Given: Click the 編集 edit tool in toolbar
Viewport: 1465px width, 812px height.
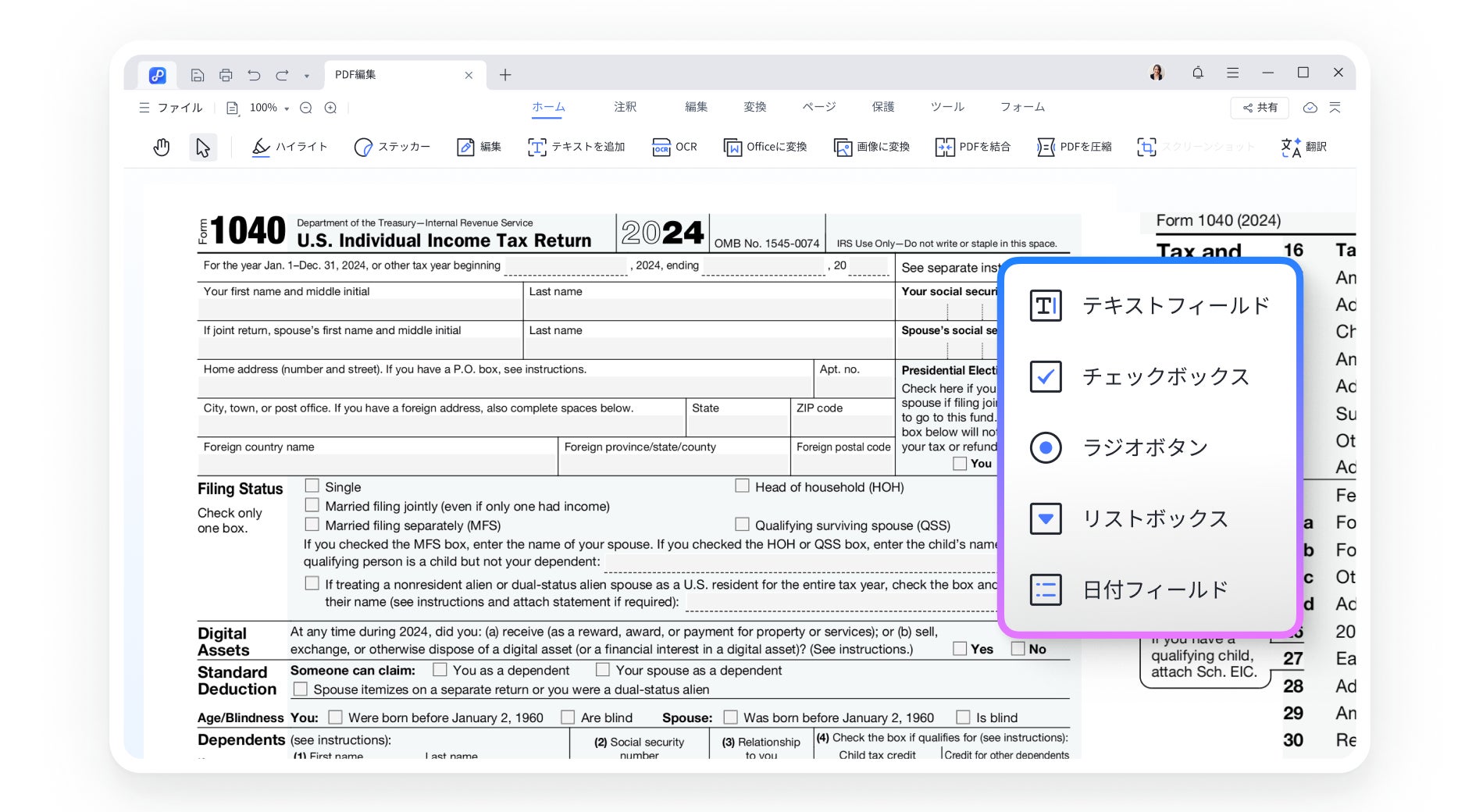Looking at the screenshot, I should 479,147.
